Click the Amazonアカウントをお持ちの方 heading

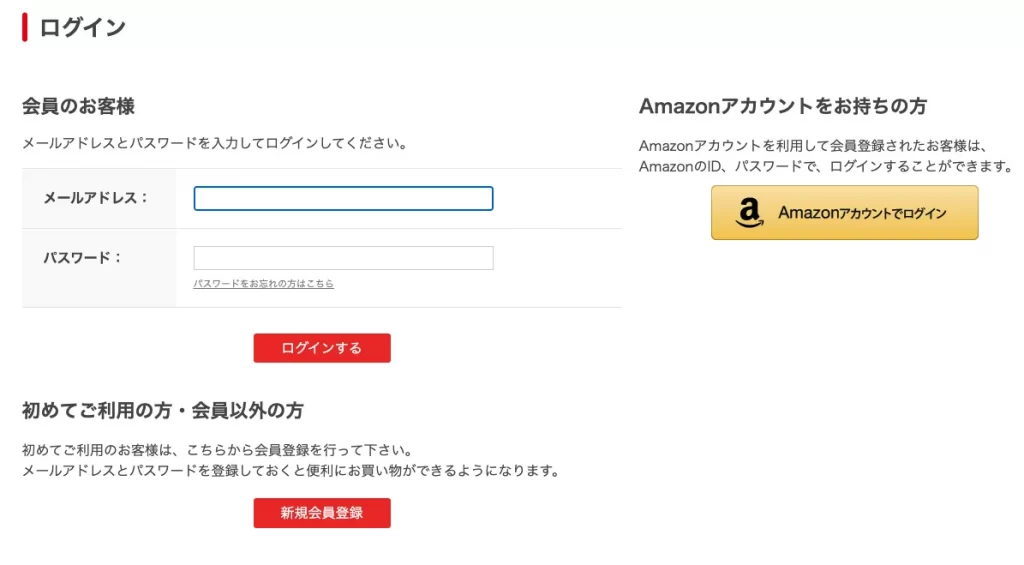(x=783, y=106)
